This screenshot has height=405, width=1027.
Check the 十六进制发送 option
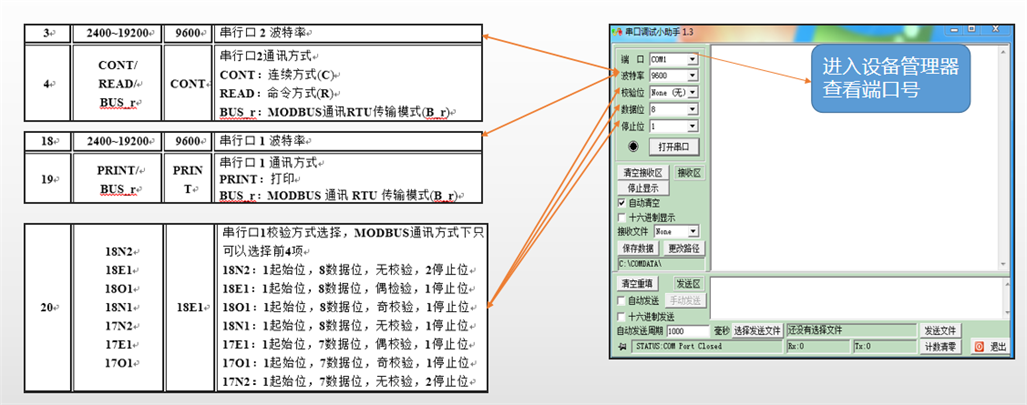621,316
